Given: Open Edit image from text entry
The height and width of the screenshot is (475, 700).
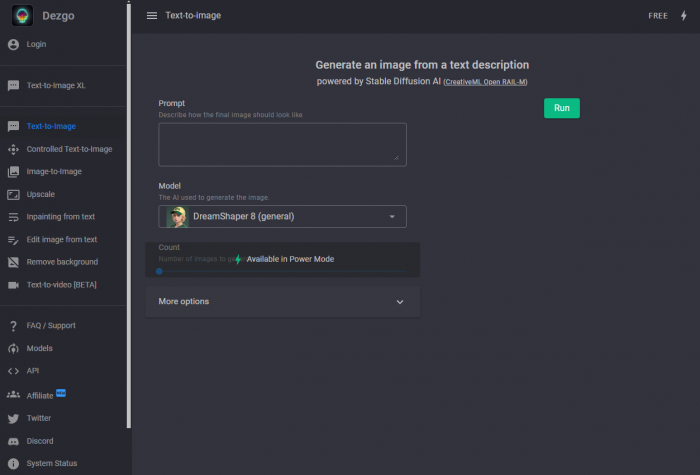Looking at the screenshot, I should point(62,239).
